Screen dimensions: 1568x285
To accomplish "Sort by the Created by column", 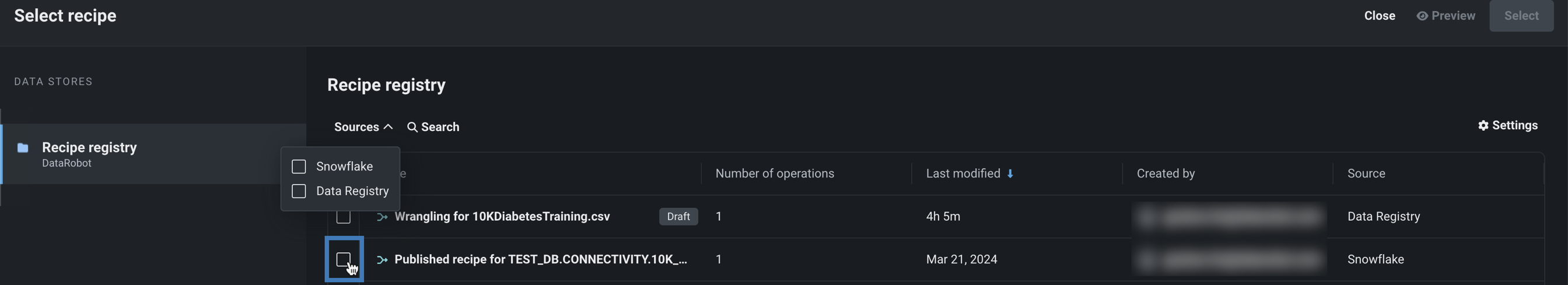I will tap(1165, 173).
